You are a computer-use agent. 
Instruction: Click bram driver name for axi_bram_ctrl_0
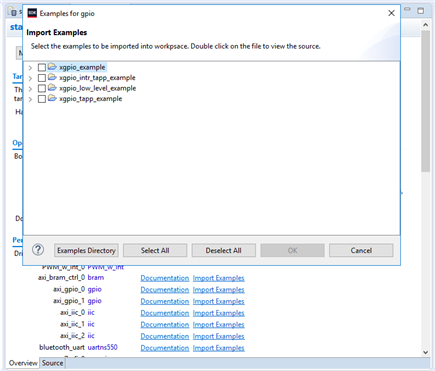pyautogui.click(x=96, y=277)
